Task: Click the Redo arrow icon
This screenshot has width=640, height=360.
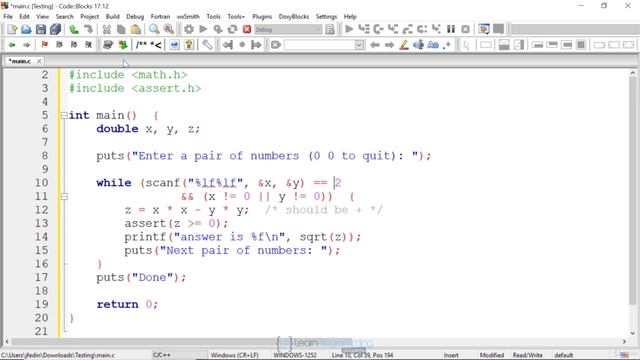Action: pos(88,29)
